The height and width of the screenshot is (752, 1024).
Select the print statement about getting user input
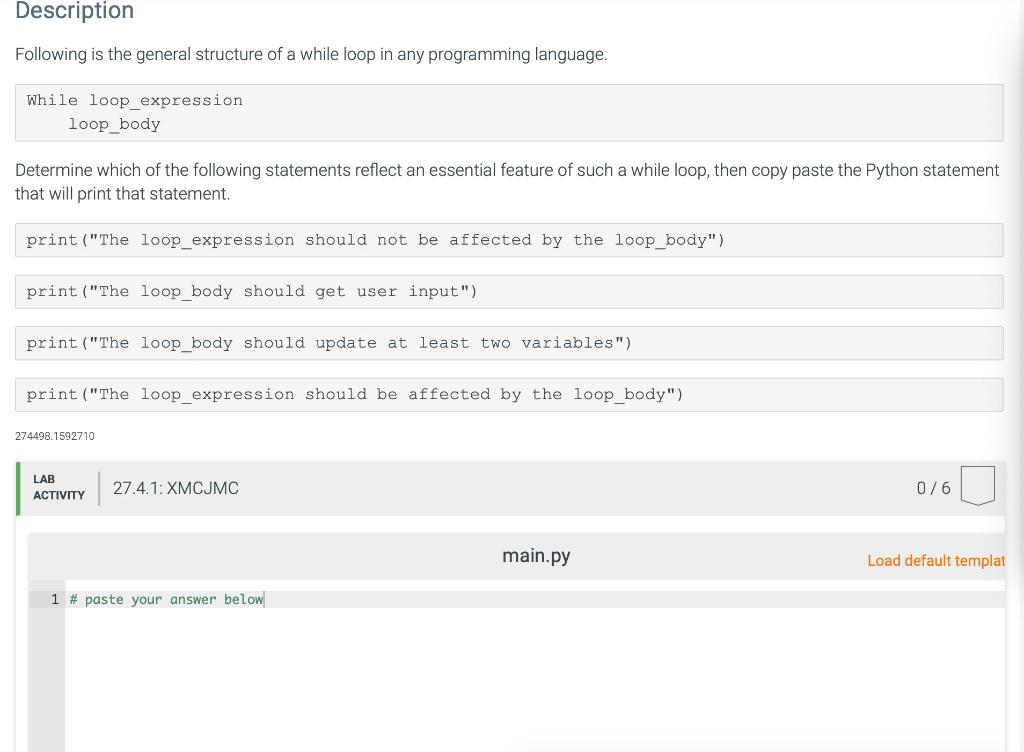[253, 291]
